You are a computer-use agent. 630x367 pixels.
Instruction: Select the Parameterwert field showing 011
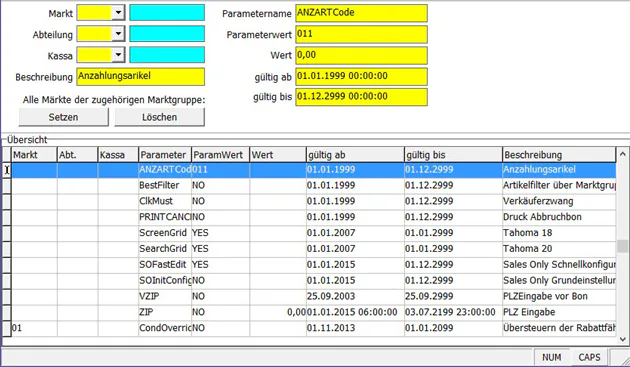click(x=361, y=34)
